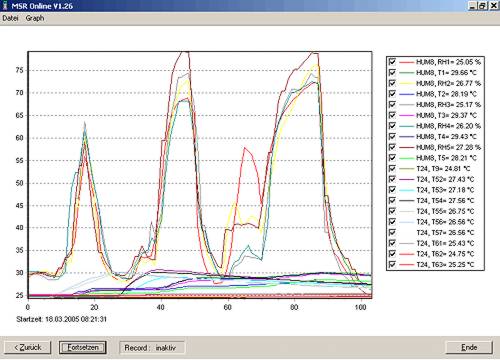Toggle the HUM8, RH2 series checkbox
This screenshot has width=500, height=360.
392,83
